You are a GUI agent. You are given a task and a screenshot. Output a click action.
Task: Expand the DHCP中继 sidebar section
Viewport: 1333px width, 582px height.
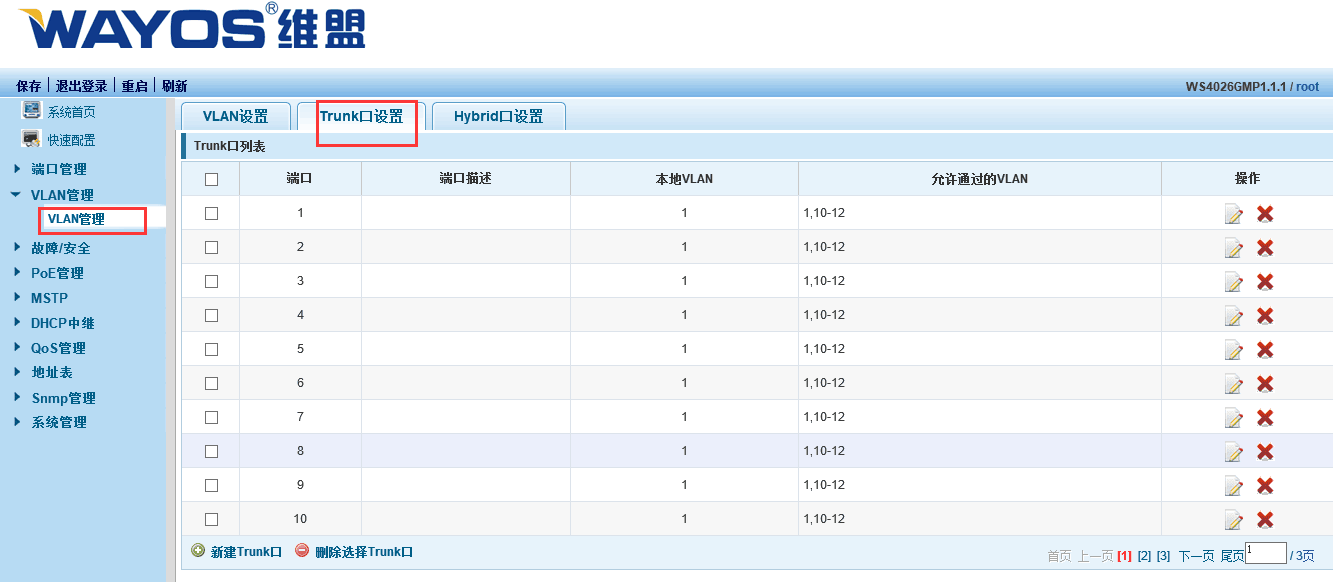[x=62, y=323]
